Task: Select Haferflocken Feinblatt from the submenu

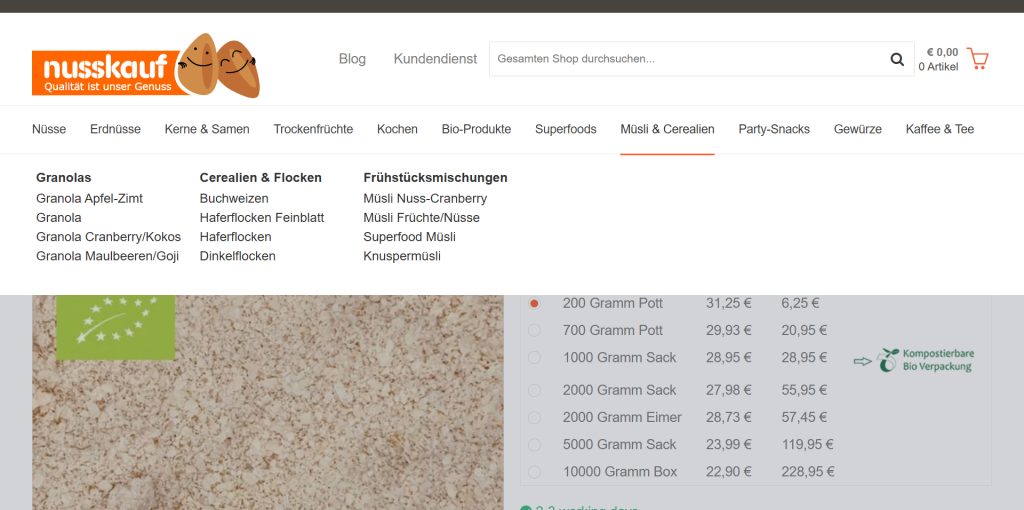Action: click(x=262, y=217)
